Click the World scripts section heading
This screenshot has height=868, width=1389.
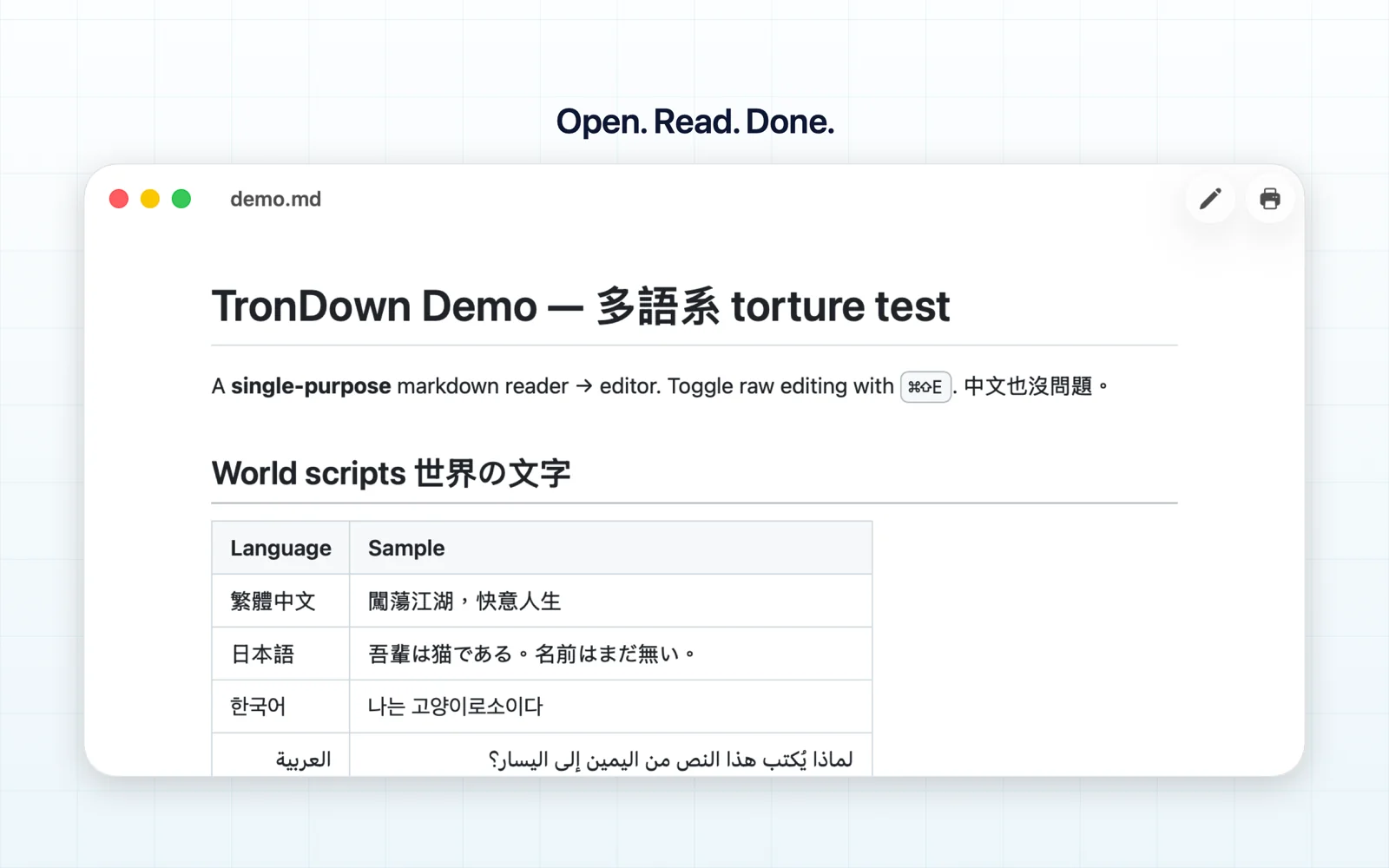coord(391,473)
